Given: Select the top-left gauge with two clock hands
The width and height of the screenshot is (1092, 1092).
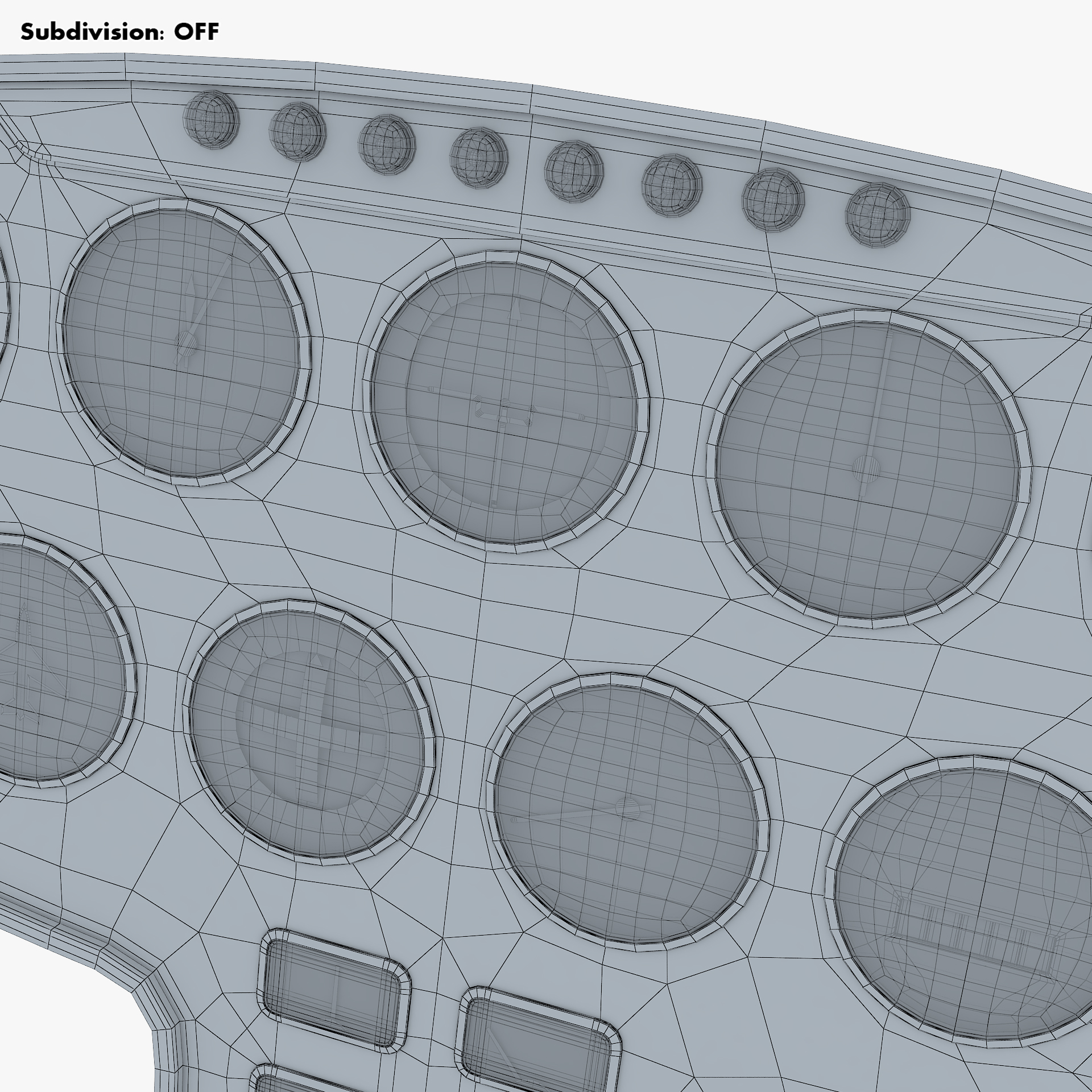Looking at the screenshot, I should 183,344.
